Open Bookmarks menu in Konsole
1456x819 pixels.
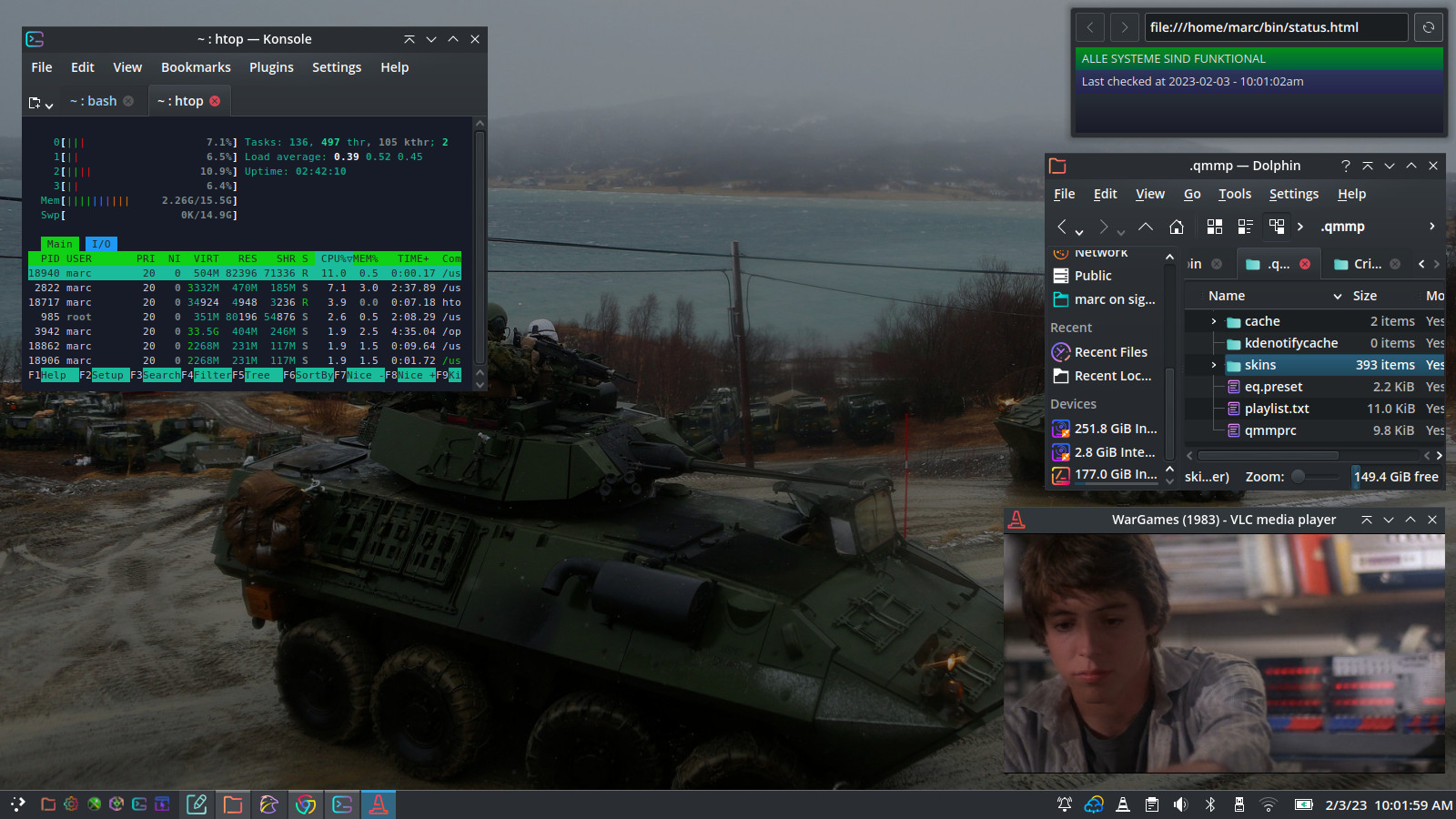coord(196,67)
